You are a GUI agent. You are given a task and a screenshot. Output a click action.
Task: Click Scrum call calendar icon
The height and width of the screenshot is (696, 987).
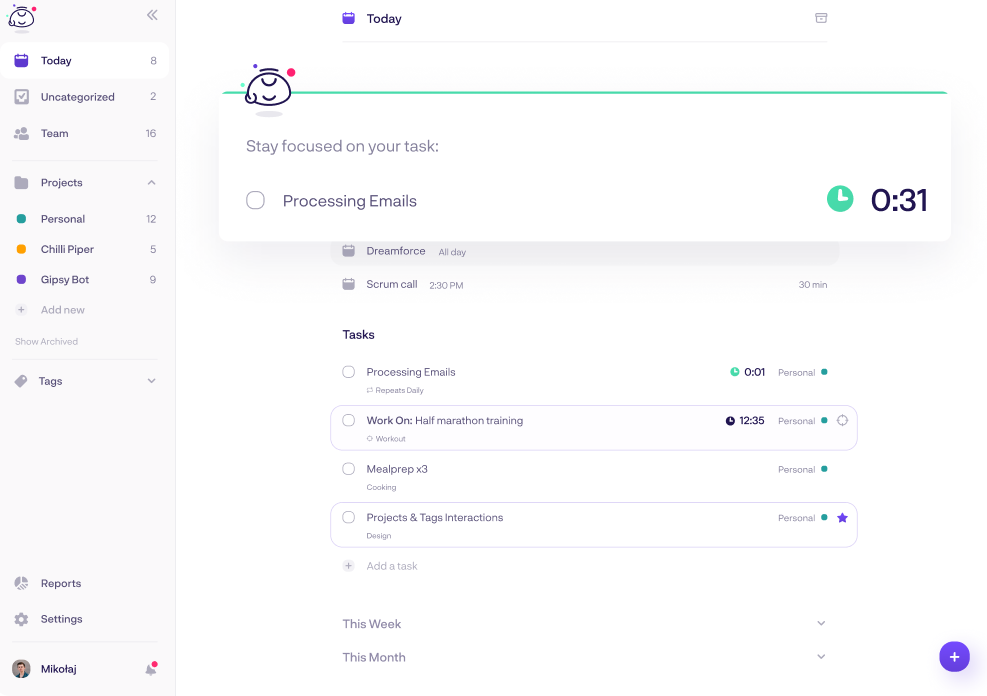point(349,284)
